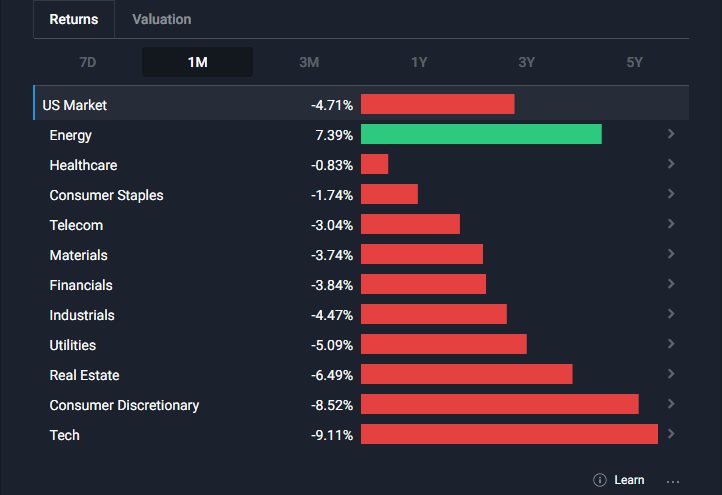
Task: Choose the 7D time range
Action: [x=88, y=62]
